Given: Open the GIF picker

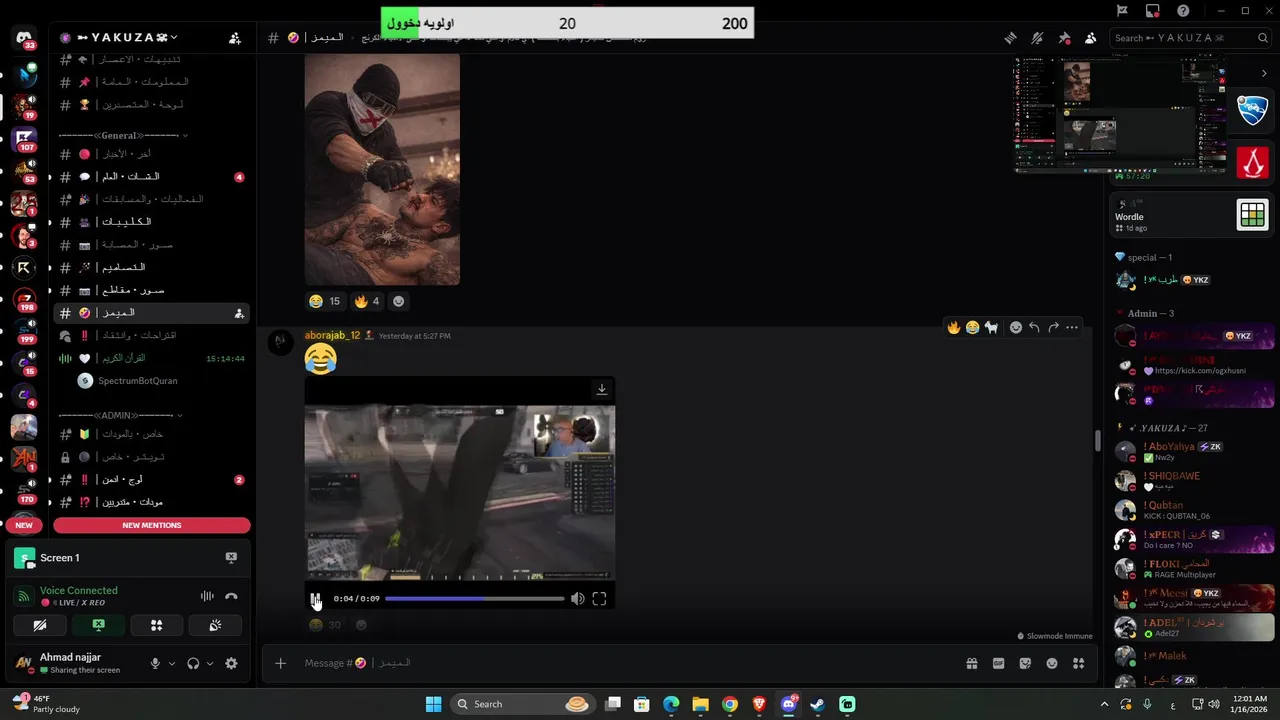Looking at the screenshot, I should point(998,663).
